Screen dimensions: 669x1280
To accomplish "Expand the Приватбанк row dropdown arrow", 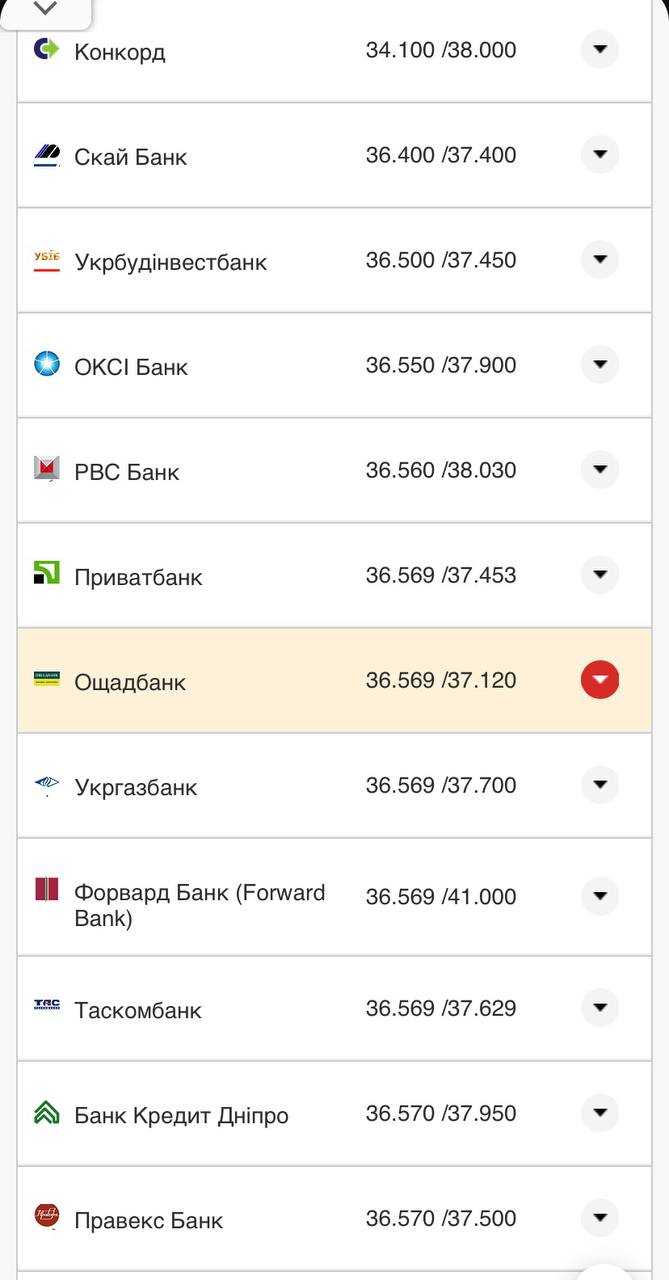I will 600,575.
